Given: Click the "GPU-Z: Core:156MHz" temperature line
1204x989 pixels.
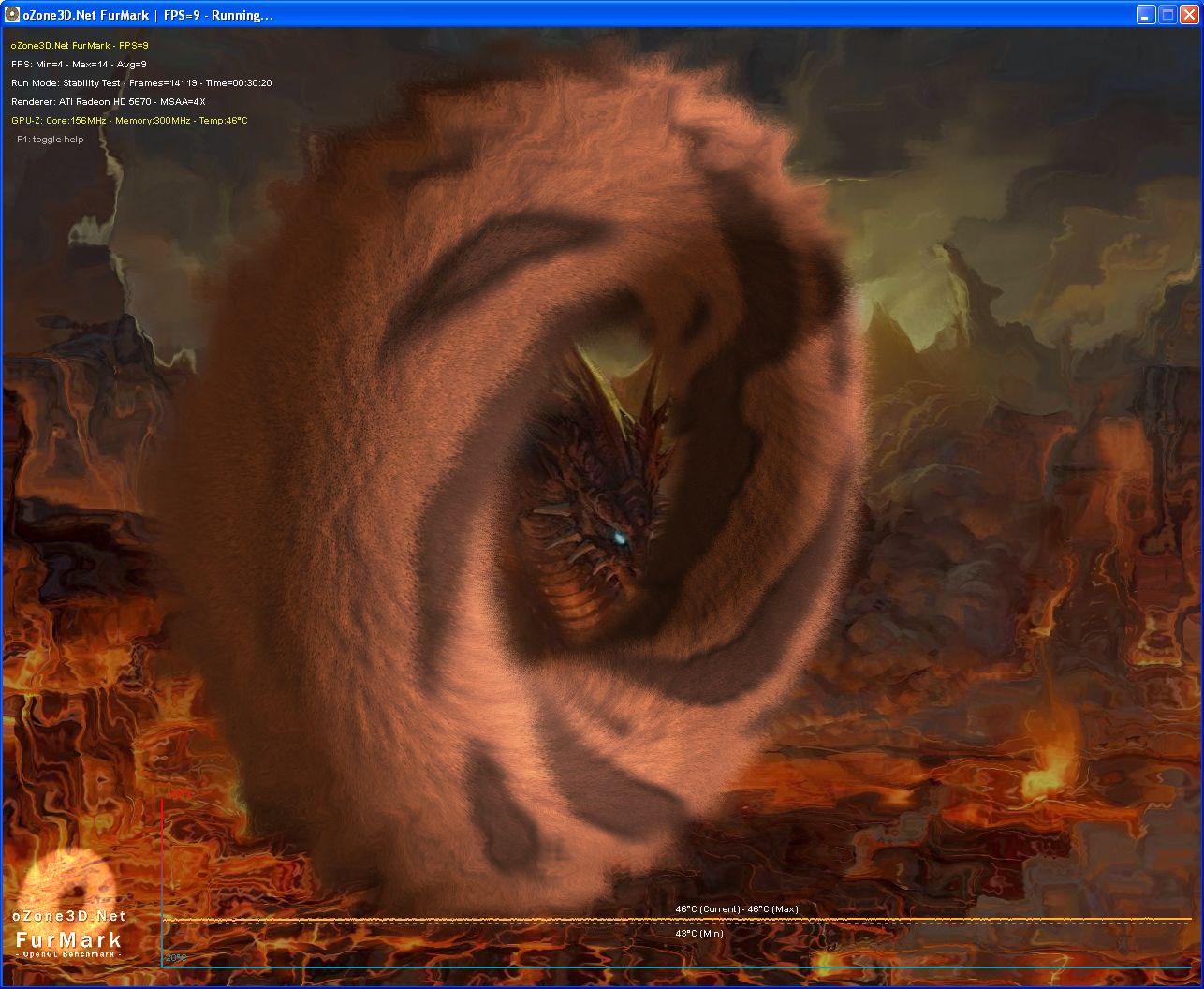Looking at the screenshot, I should click(x=129, y=120).
